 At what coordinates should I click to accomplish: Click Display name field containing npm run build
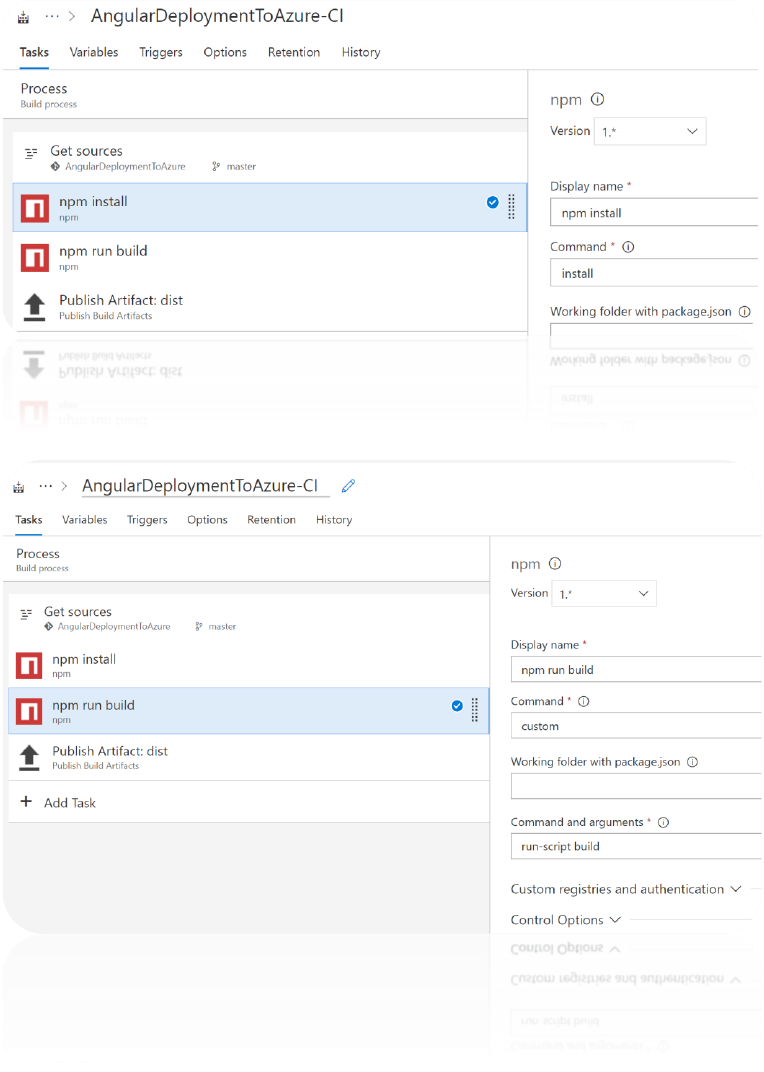[636, 669]
